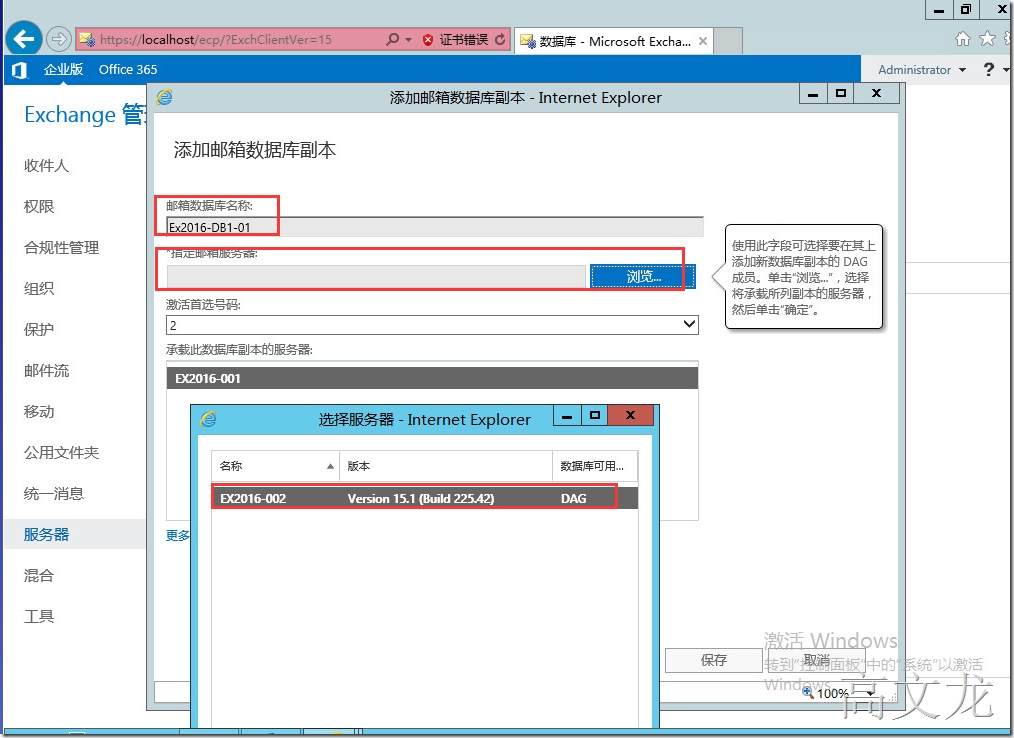The width and height of the screenshot is (1014, 738).
Task: Refresh the page via address bar icon
Action: click(x=500, y=39)
